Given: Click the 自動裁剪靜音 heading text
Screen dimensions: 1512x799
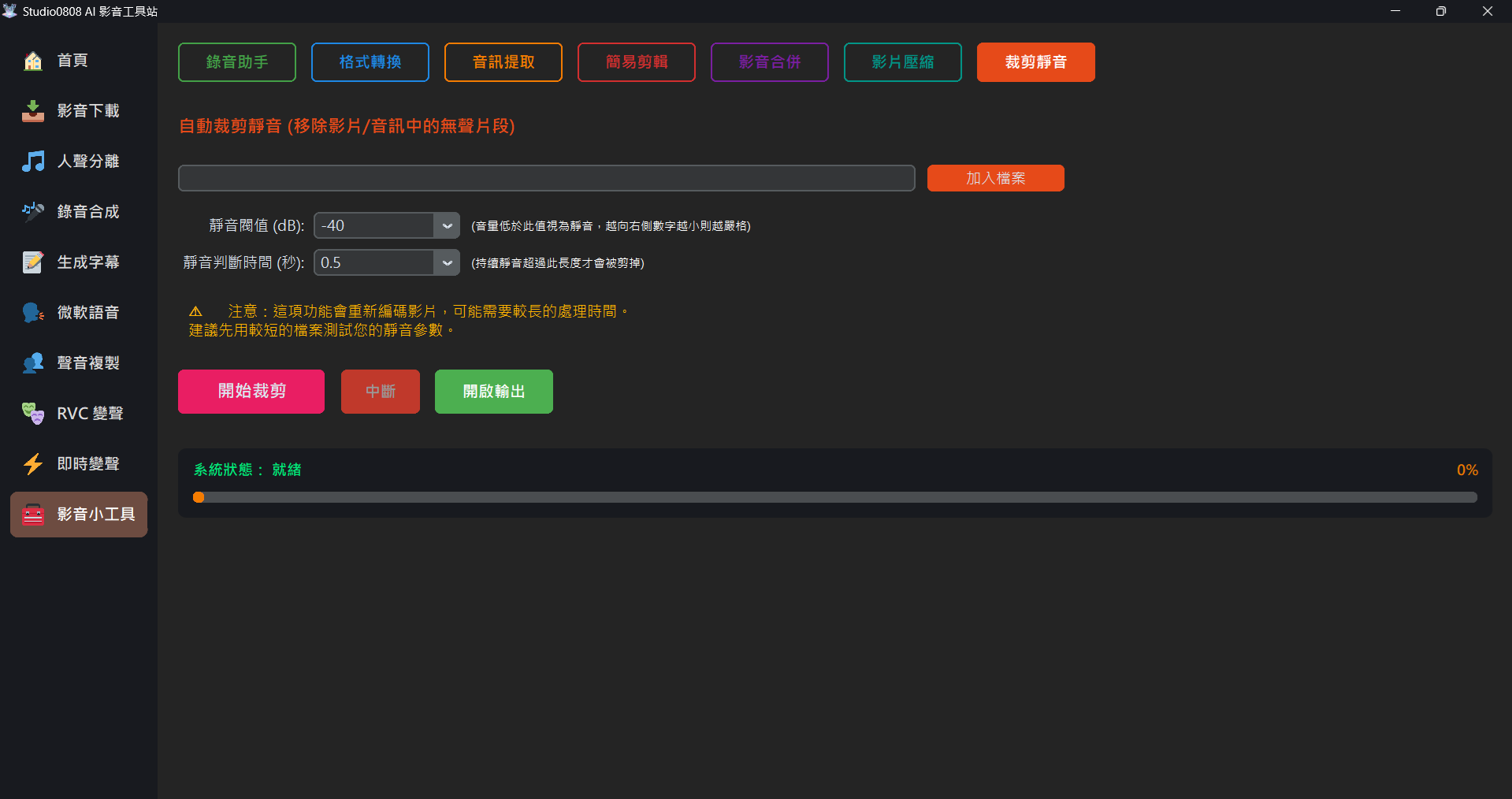Looking at the screenshot, I should 347,126.
